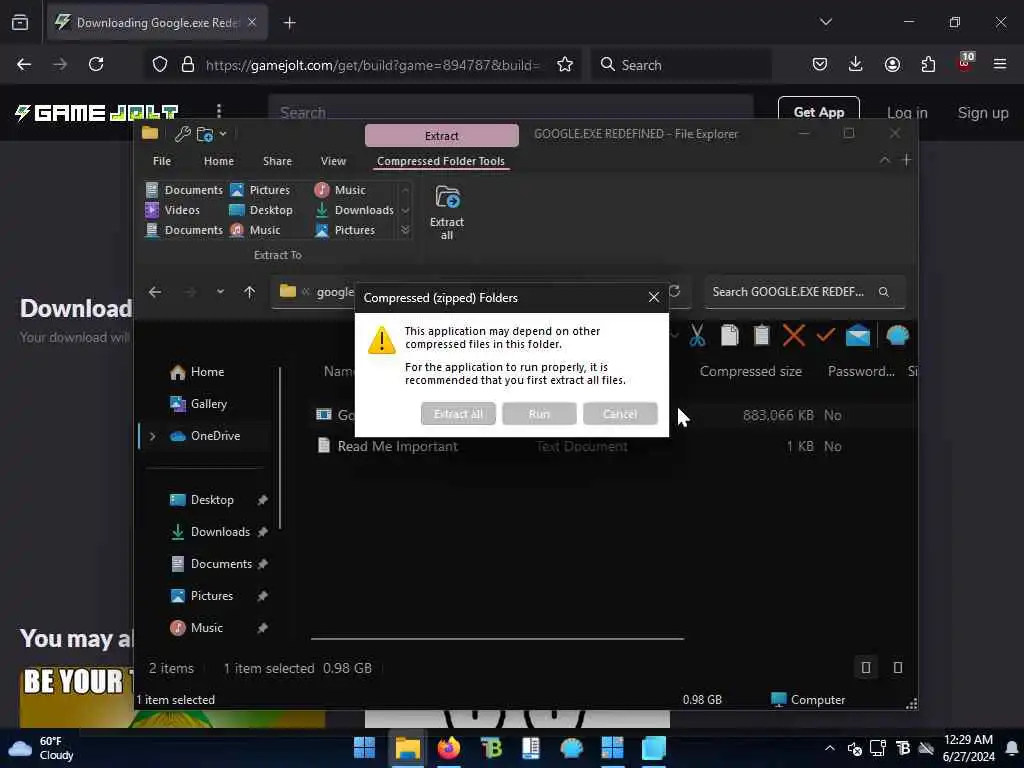The image size is (1024, 768).
Task: Switch to large icons view layout button
Action: [898, 667]
